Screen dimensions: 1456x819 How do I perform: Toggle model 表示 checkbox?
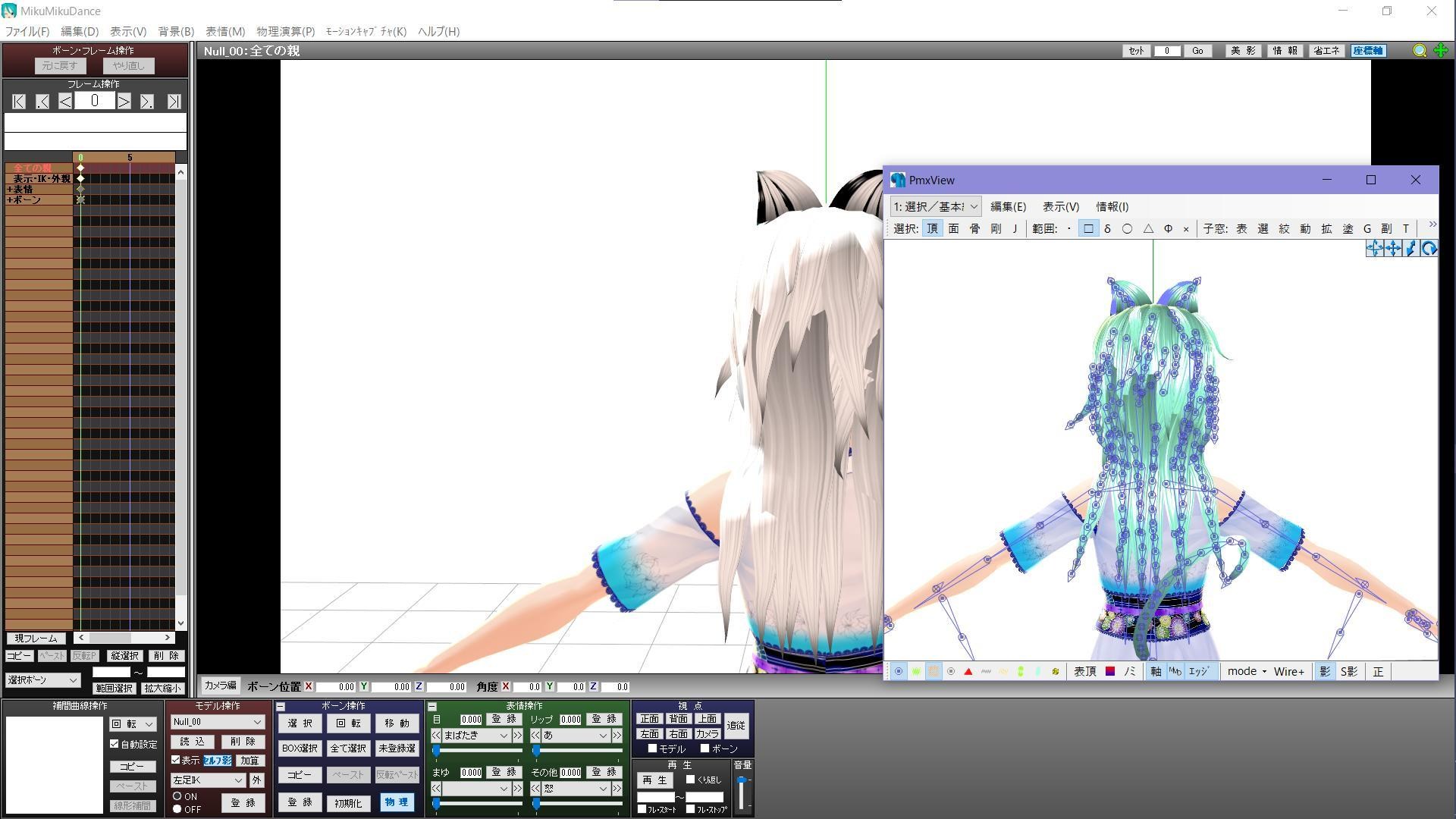[176, 760]
